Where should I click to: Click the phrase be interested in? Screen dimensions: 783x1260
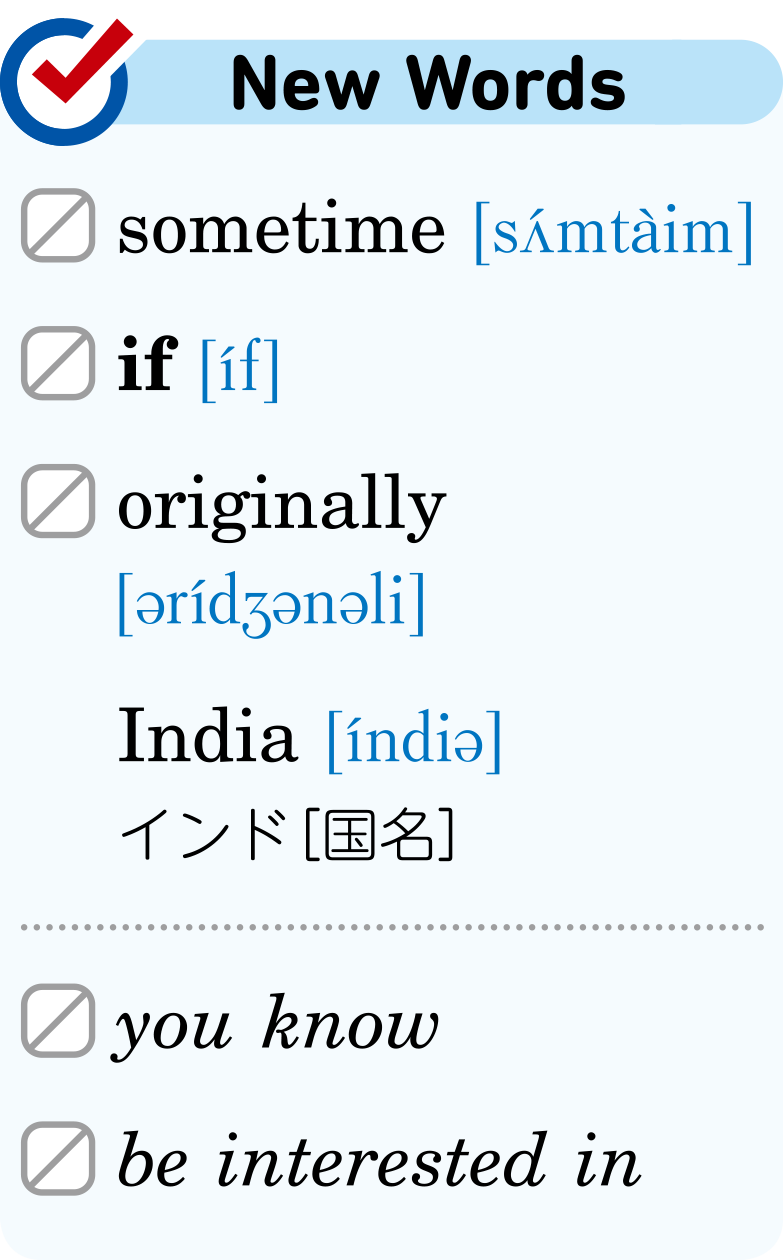(x=379, y=1160)
